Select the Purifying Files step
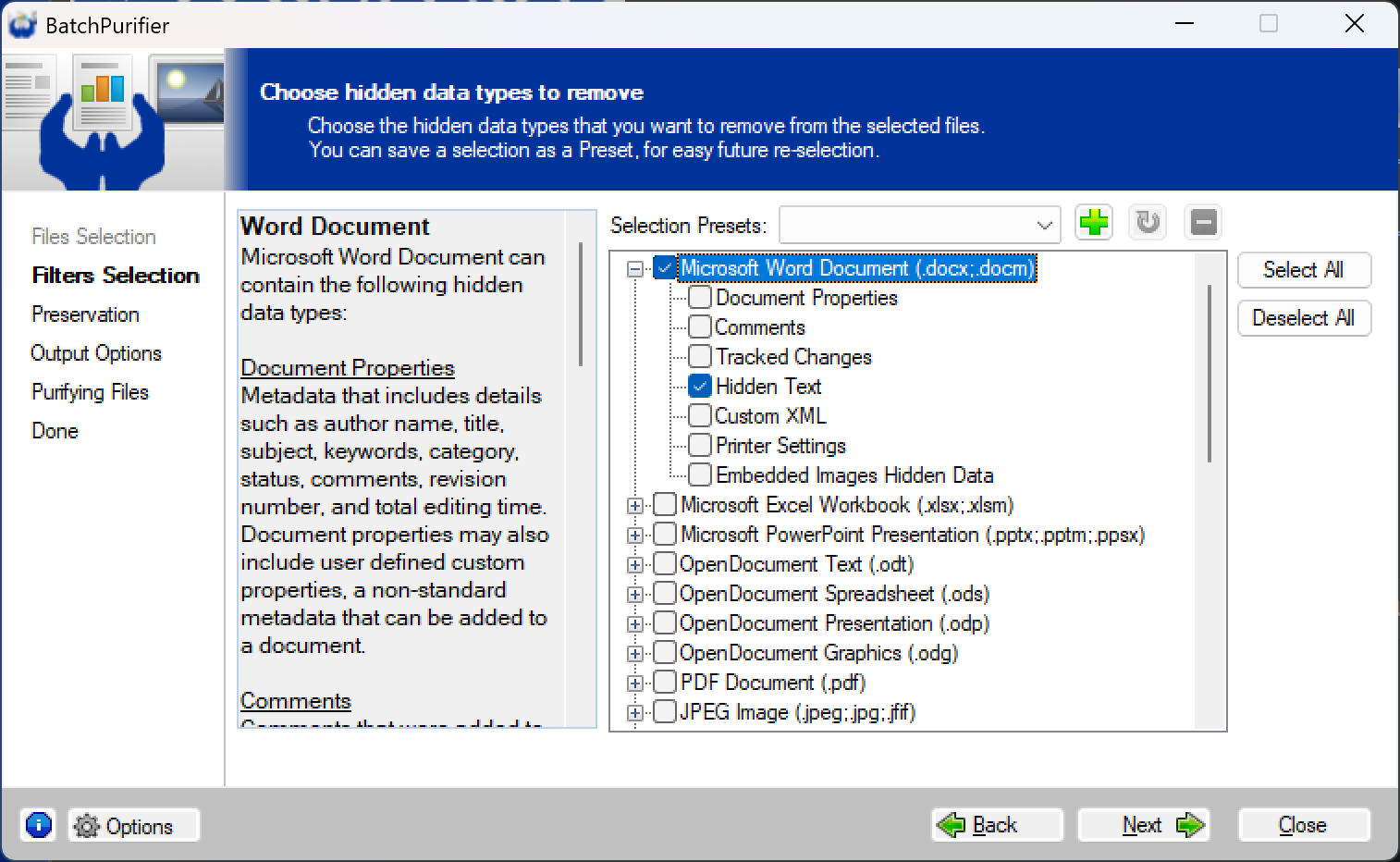1400x862 pixels. [x=90, y=392]
